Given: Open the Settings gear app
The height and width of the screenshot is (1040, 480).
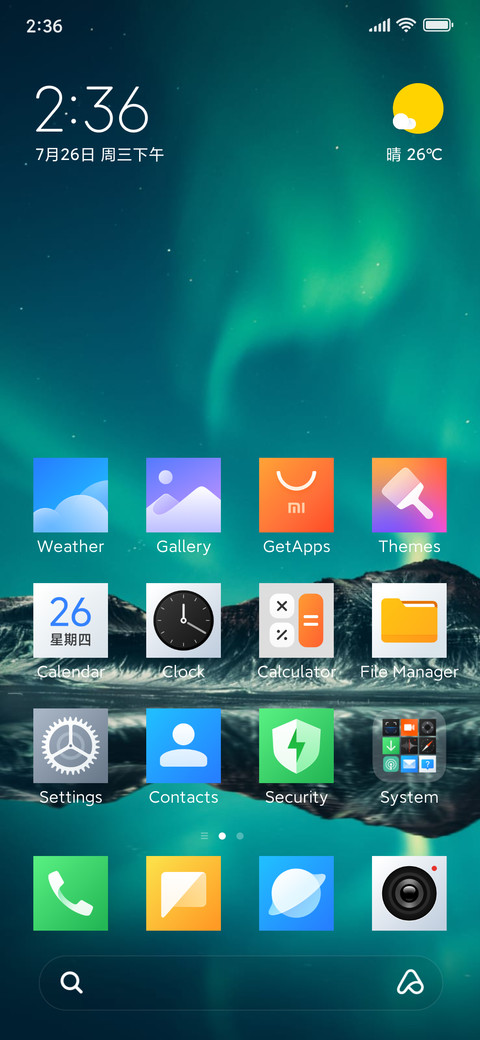Looking at the screenshot, I should pos(70,746).
